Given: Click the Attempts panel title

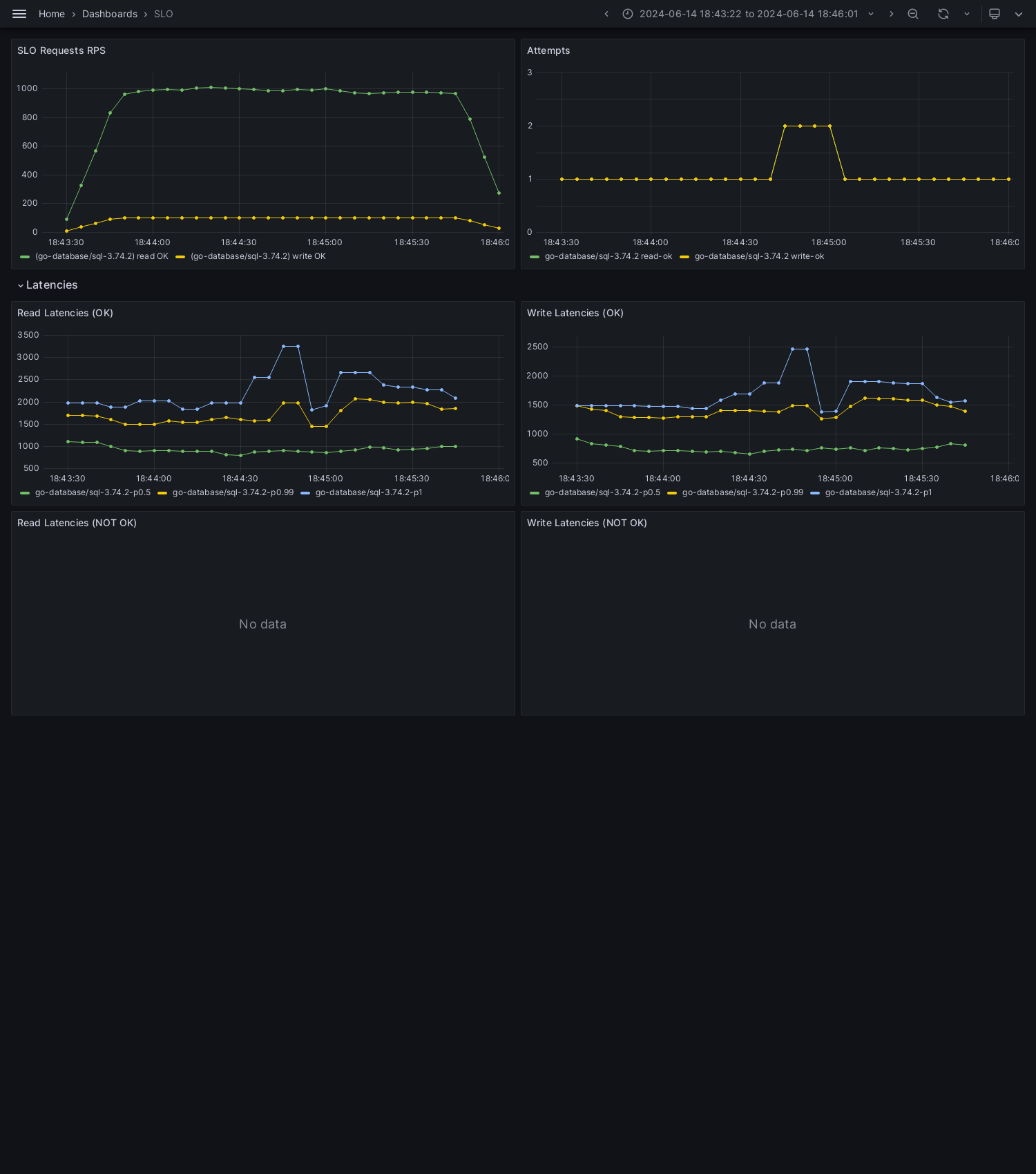Looking at the screenshot, I should pyautogui.click(x=548, y=50).
